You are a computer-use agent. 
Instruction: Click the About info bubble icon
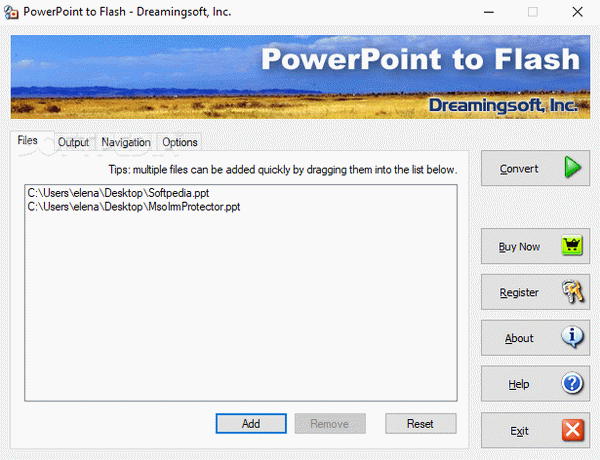(x=572, y=337)
